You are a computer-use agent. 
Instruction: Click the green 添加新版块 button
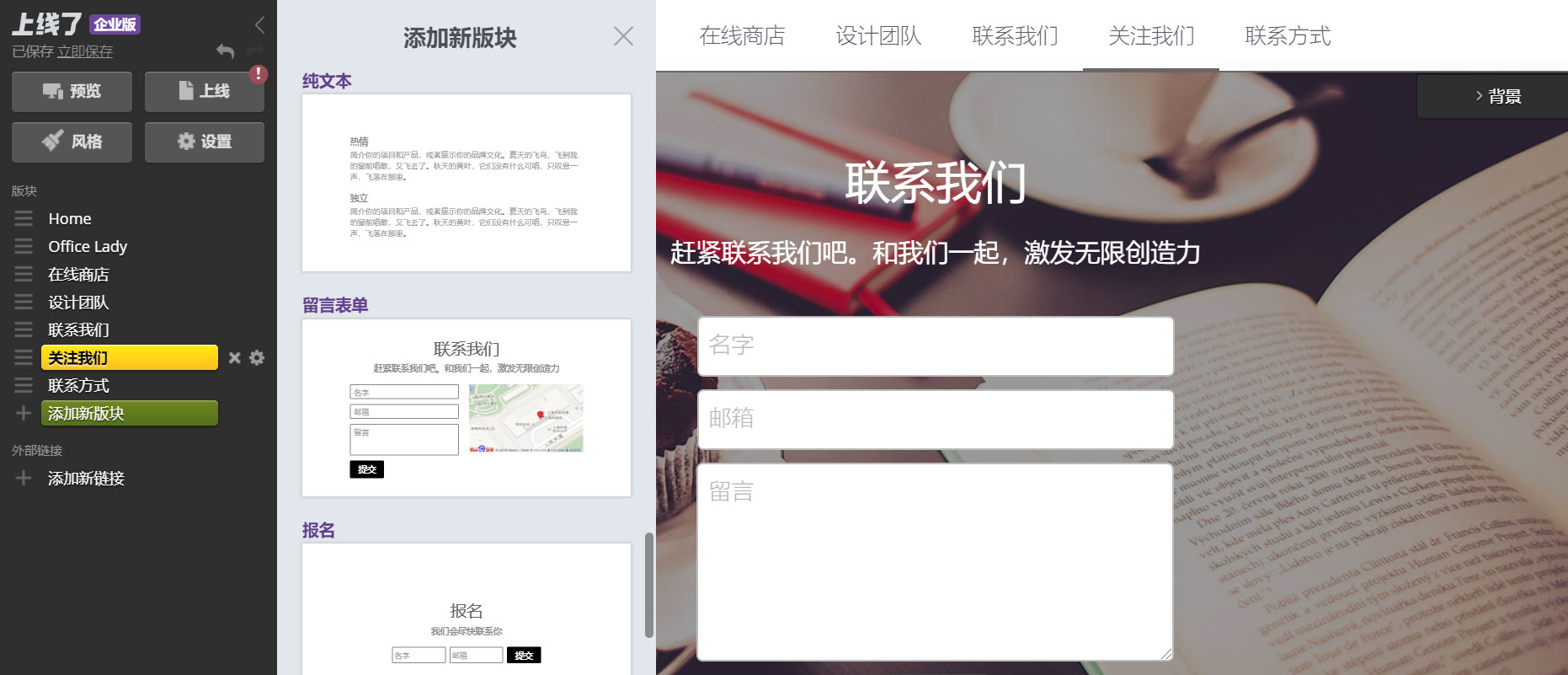point(130,413)
